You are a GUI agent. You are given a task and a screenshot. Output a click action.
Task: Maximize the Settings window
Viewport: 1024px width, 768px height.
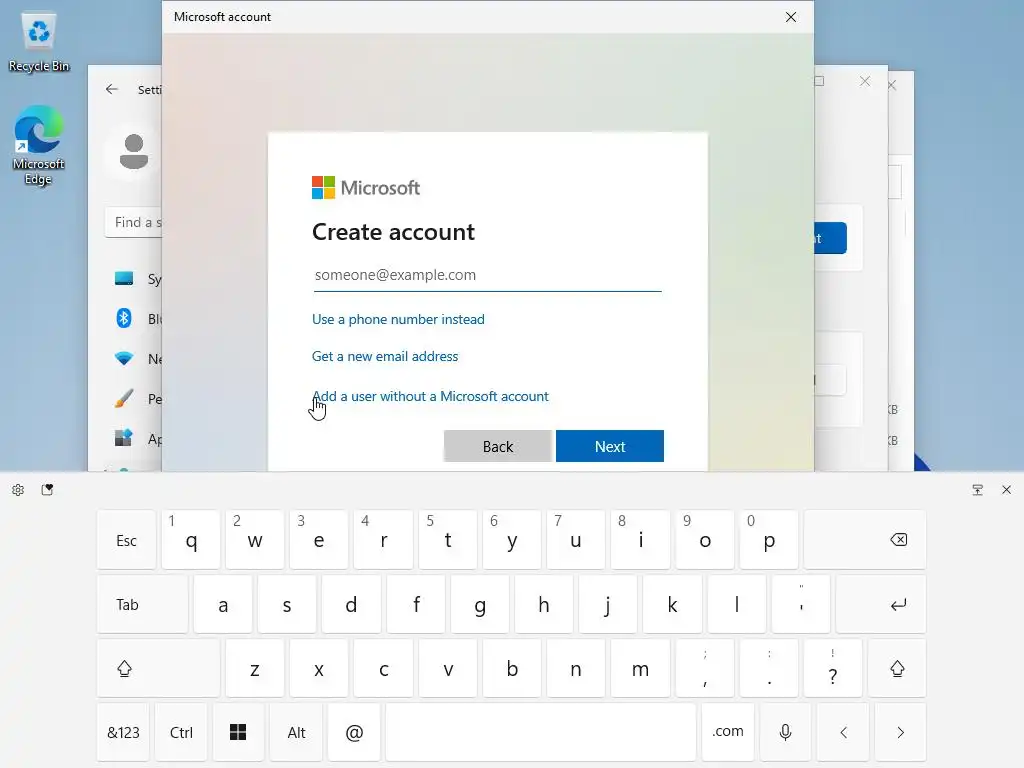[819, 81]
